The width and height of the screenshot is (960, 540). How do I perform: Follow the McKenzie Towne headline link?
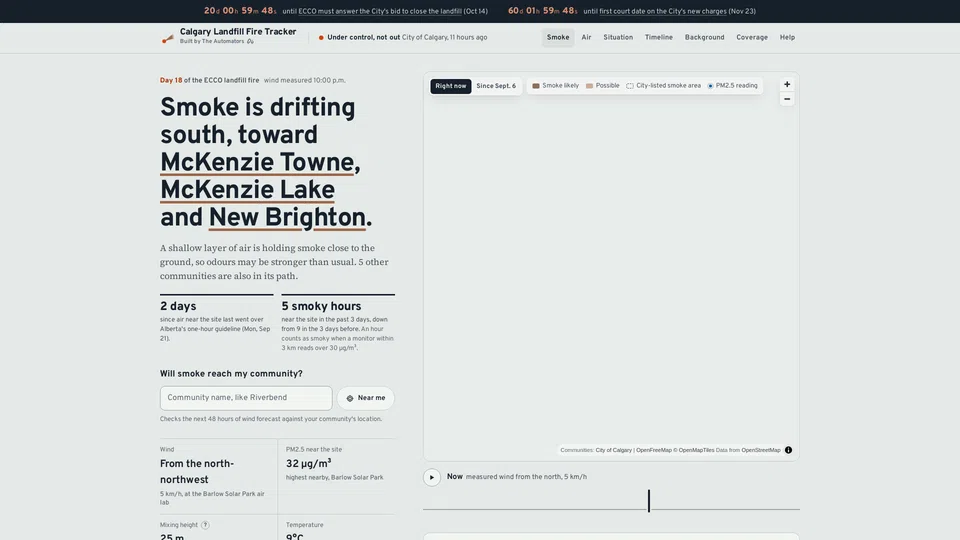click(x=257, y=163)
